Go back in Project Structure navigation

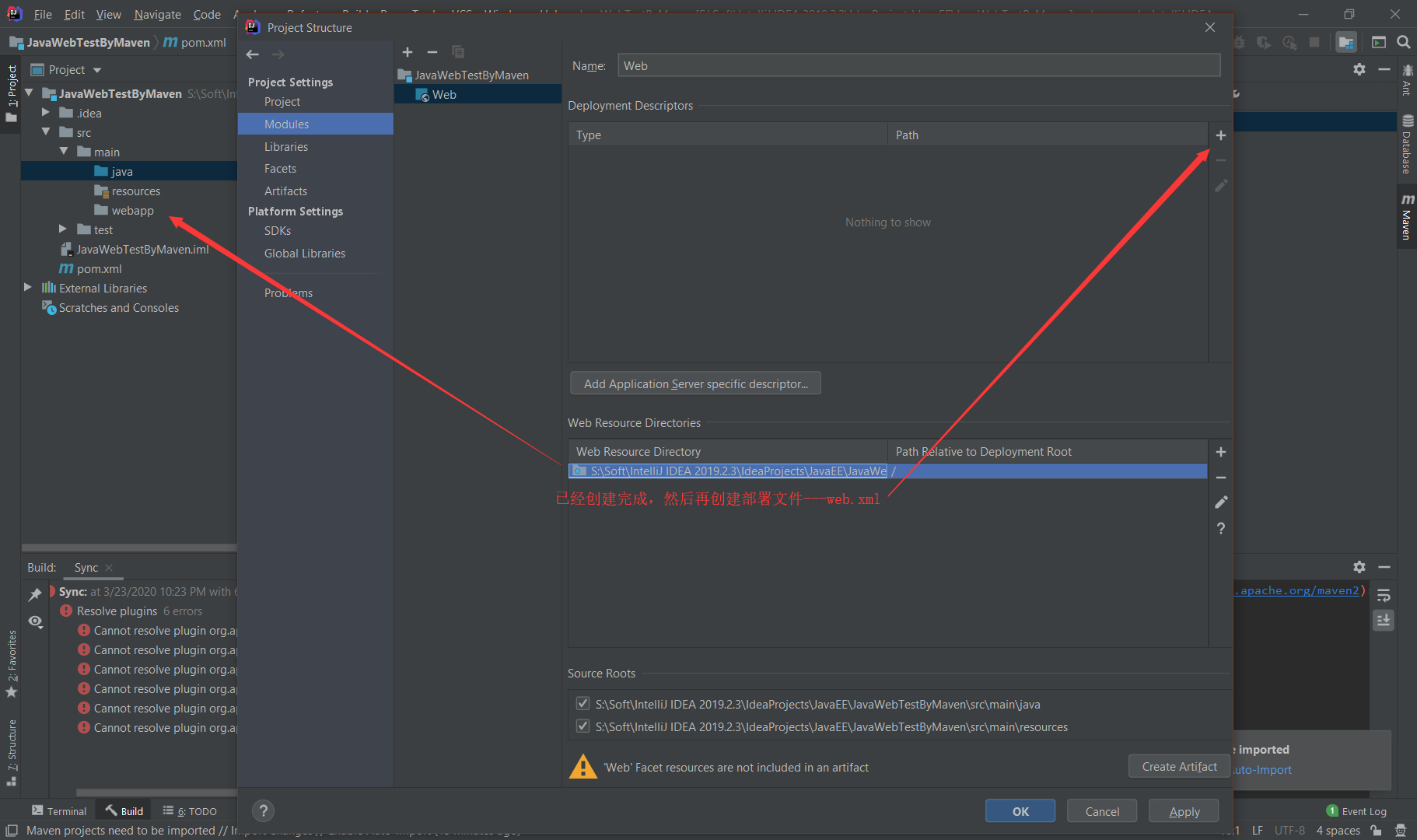[x=253, y=54]
